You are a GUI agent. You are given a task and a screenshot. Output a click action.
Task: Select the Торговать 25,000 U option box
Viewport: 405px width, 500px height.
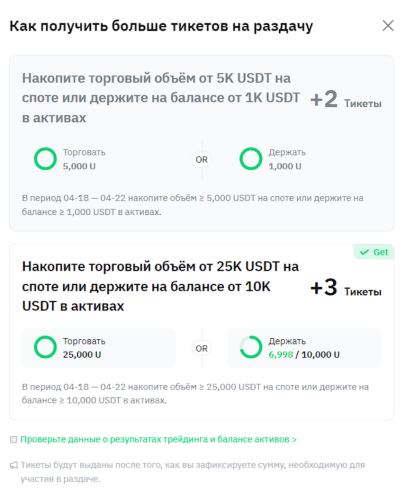99,348
